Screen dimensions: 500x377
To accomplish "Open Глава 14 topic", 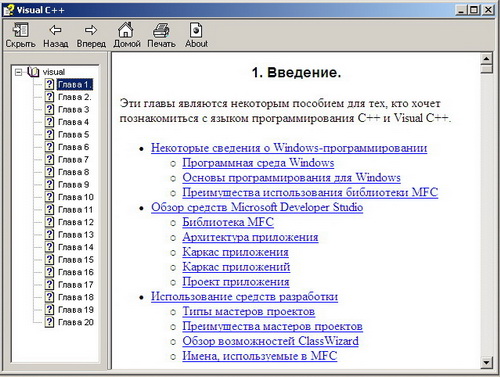I will pos(76,247).
